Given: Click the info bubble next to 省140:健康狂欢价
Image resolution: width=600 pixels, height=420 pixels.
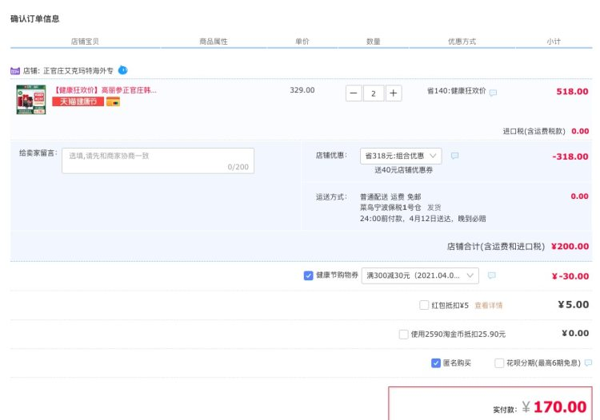Looking at the screenshot, I should pos(493,92).
